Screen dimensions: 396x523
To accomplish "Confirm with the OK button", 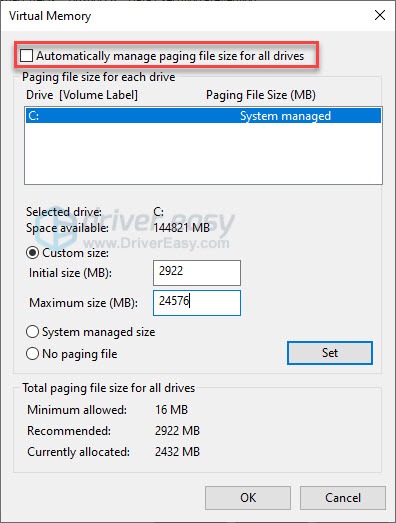I will (248, 498).
